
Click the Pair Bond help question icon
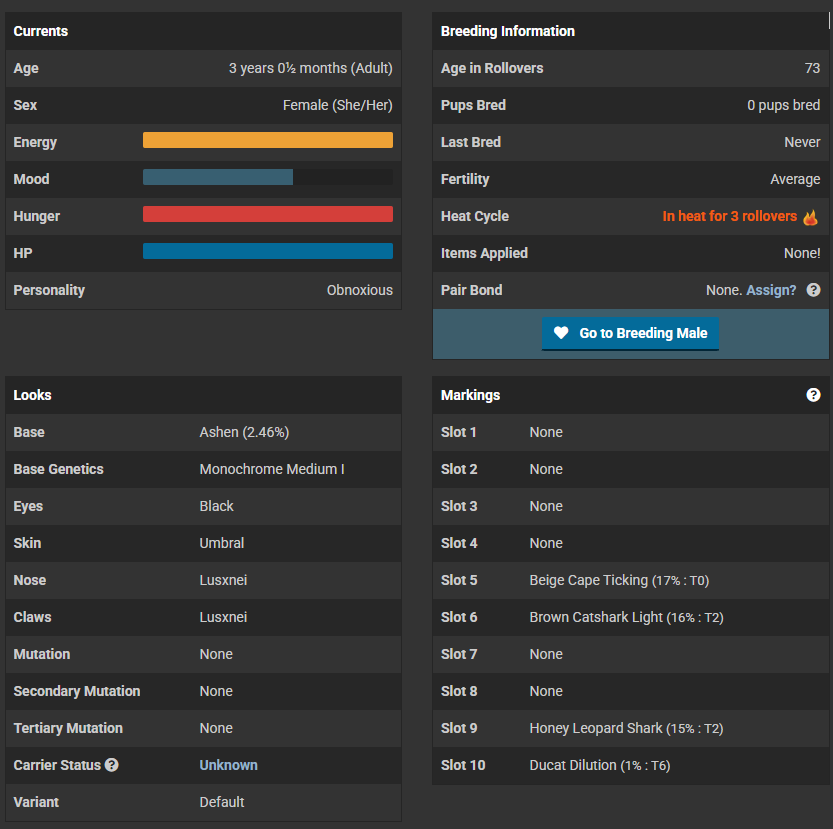(x=813, y=290)
